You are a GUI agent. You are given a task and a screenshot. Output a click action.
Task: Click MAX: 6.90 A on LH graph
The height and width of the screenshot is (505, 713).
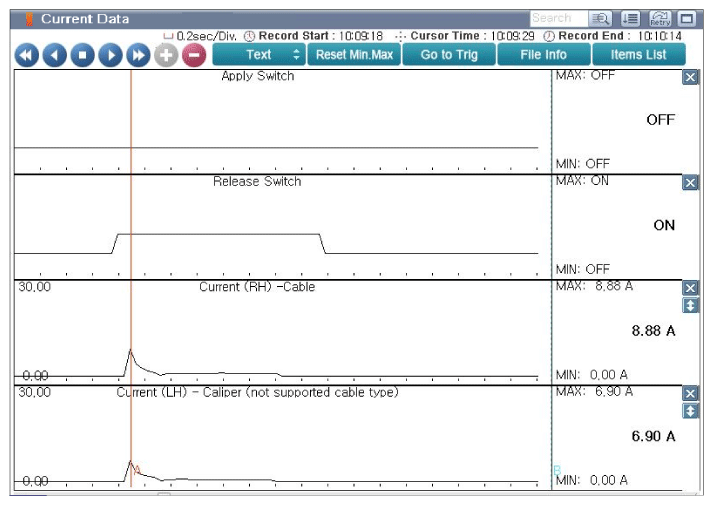594,391
